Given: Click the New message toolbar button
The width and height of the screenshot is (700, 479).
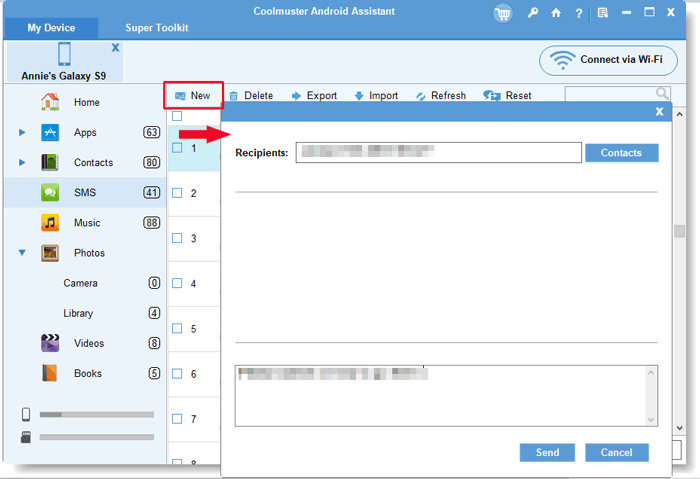Looking at the screenshot, I should (x=193, y=96).
